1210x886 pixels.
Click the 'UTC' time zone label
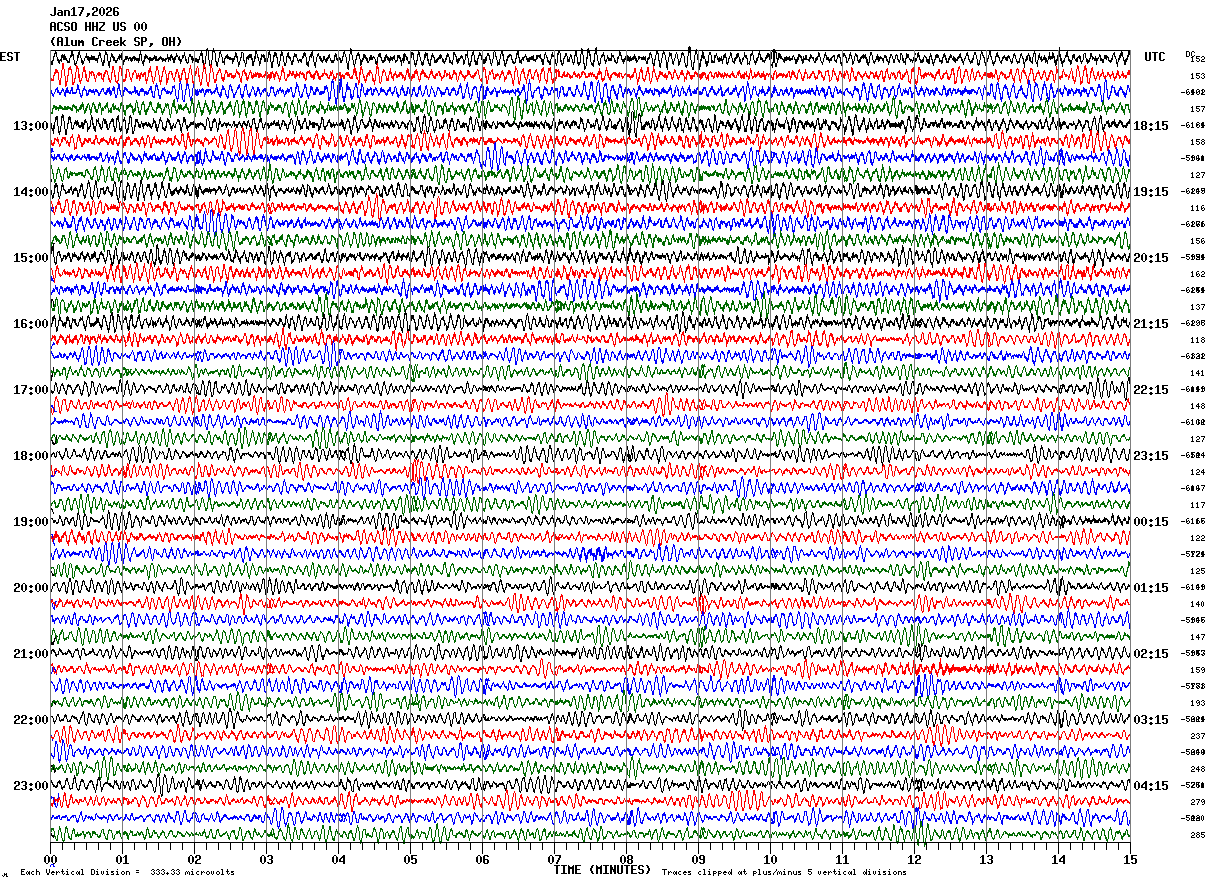(x=1155, y=57)
